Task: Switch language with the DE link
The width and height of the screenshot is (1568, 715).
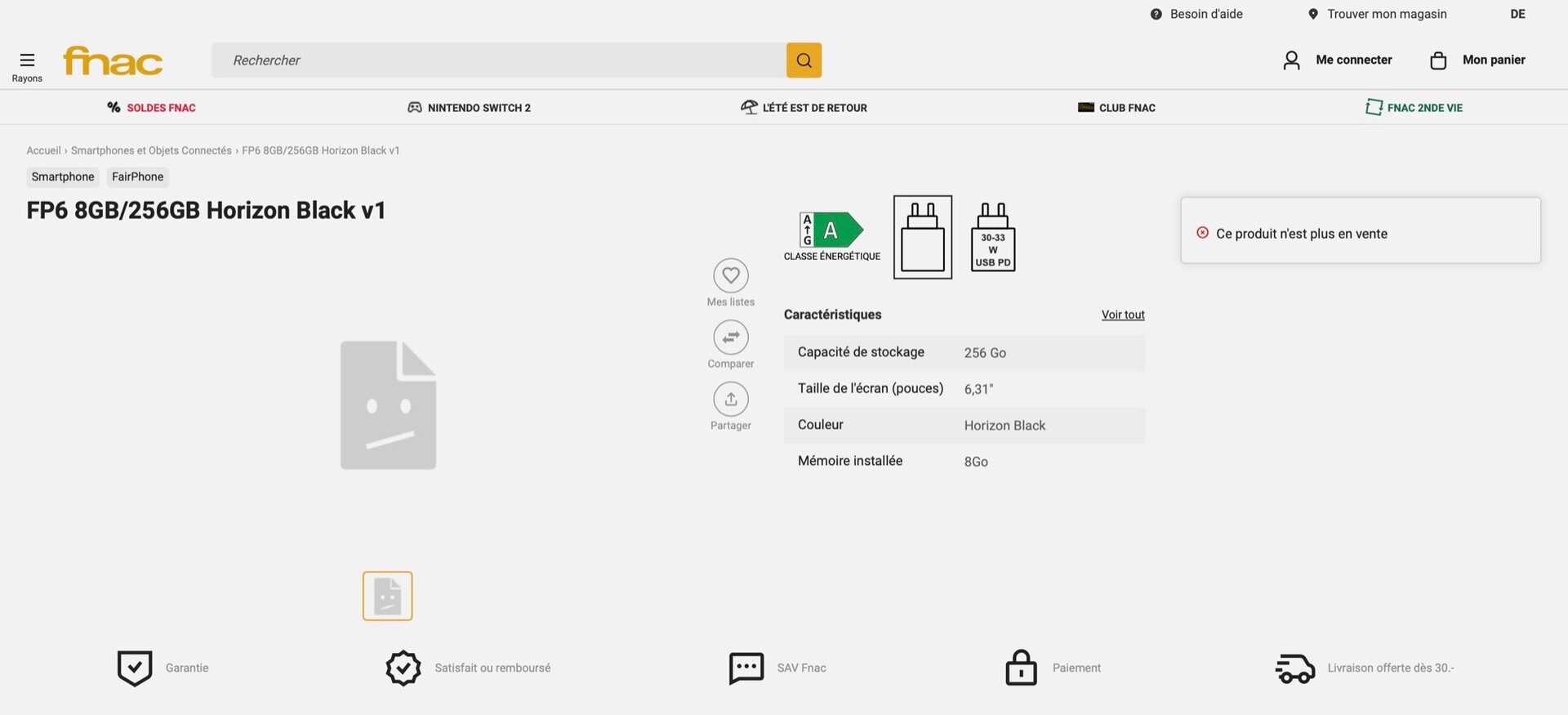Action: pos(1517,14)
